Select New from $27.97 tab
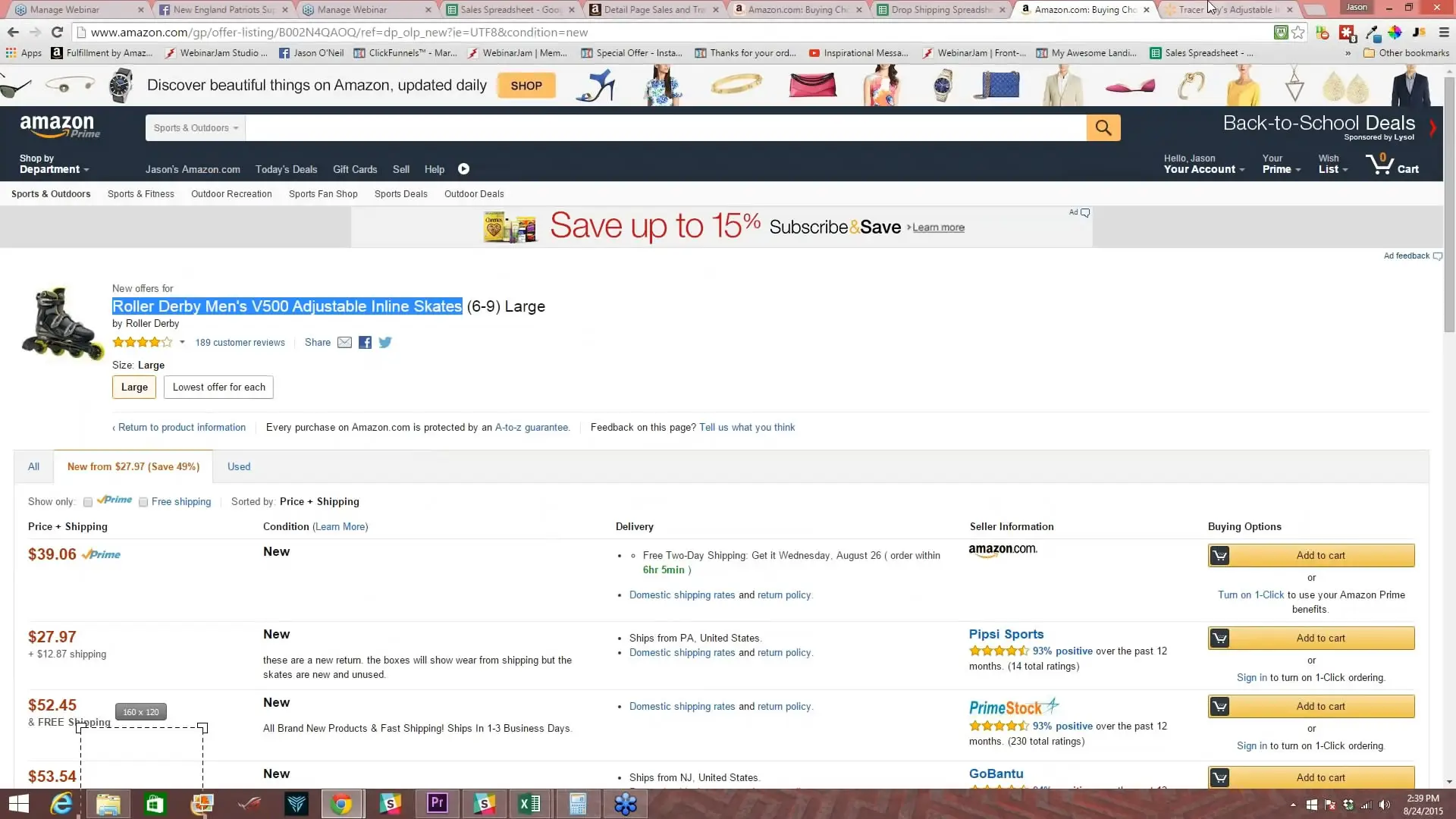The width and height of the screenshot is (1456, 819). tap(133, 467)
